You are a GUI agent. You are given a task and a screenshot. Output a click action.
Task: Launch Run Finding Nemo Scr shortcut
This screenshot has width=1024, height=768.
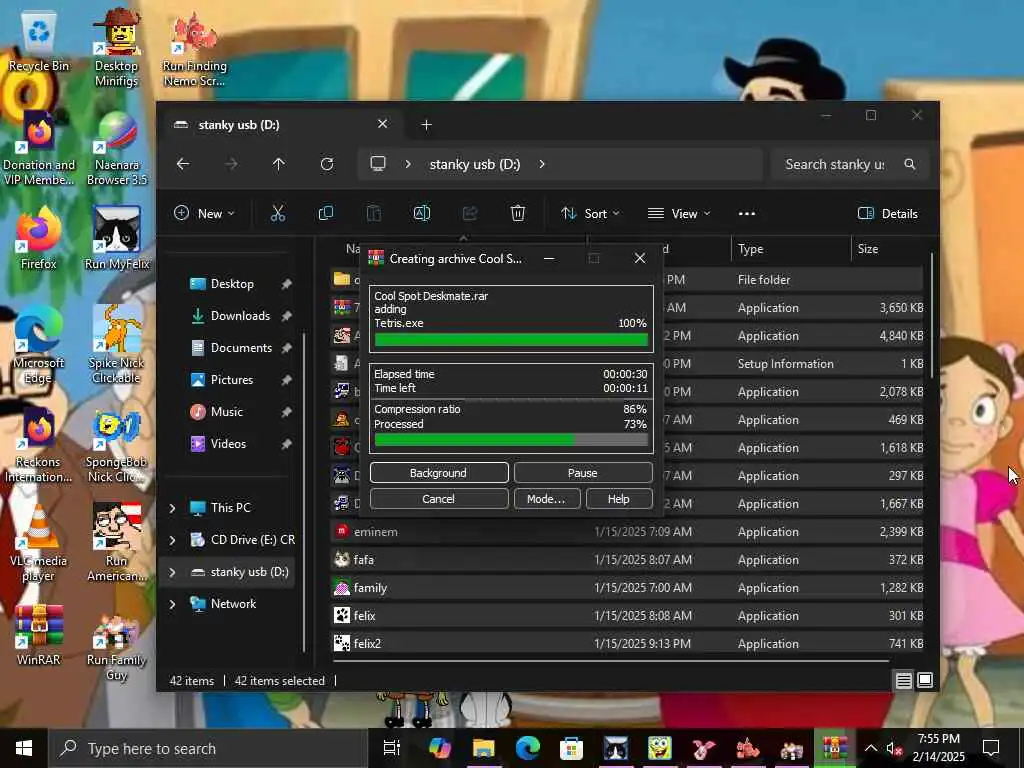pyautogui.click(x=195, y=48)
